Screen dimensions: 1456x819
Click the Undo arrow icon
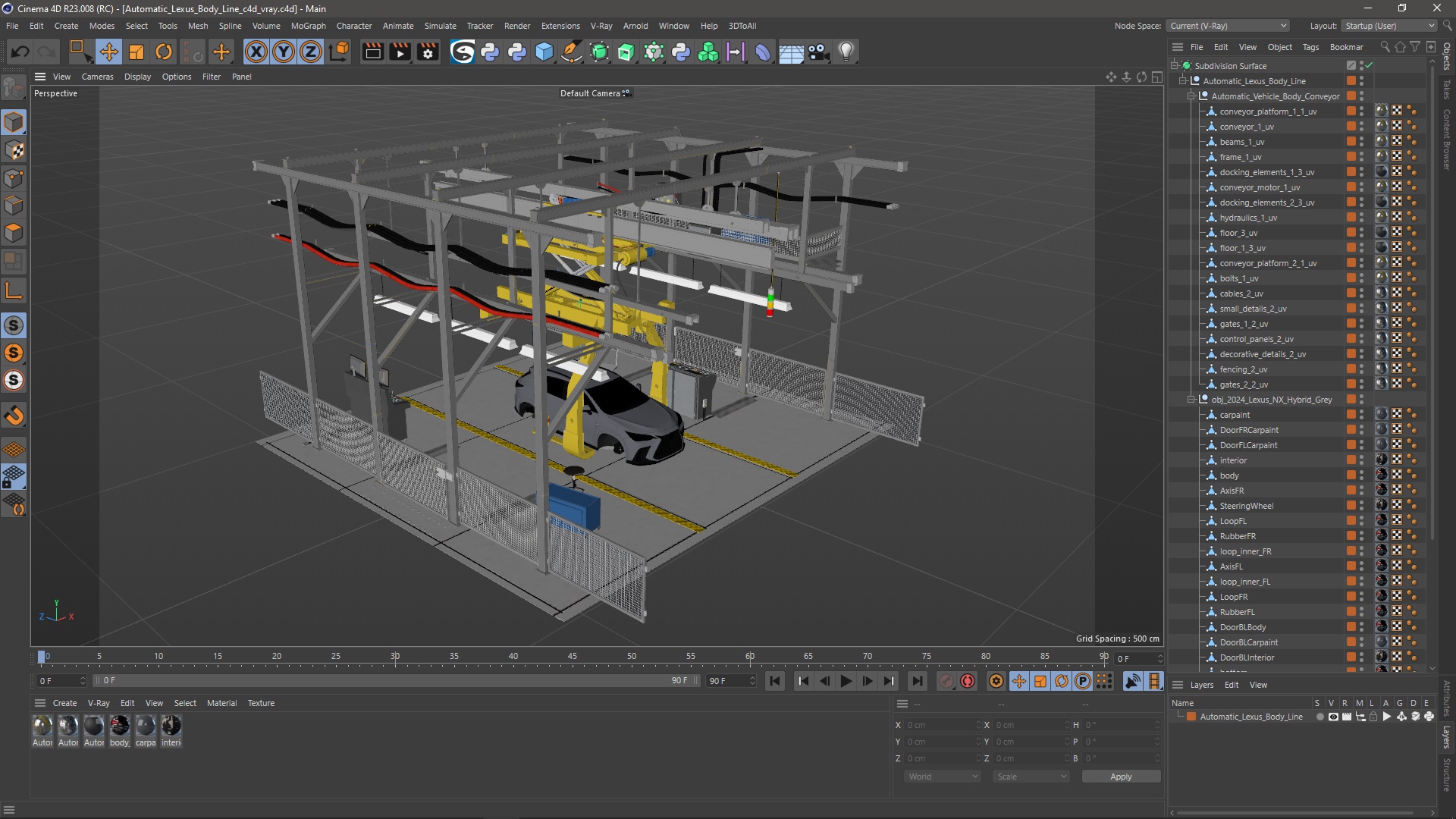(20, 52)
